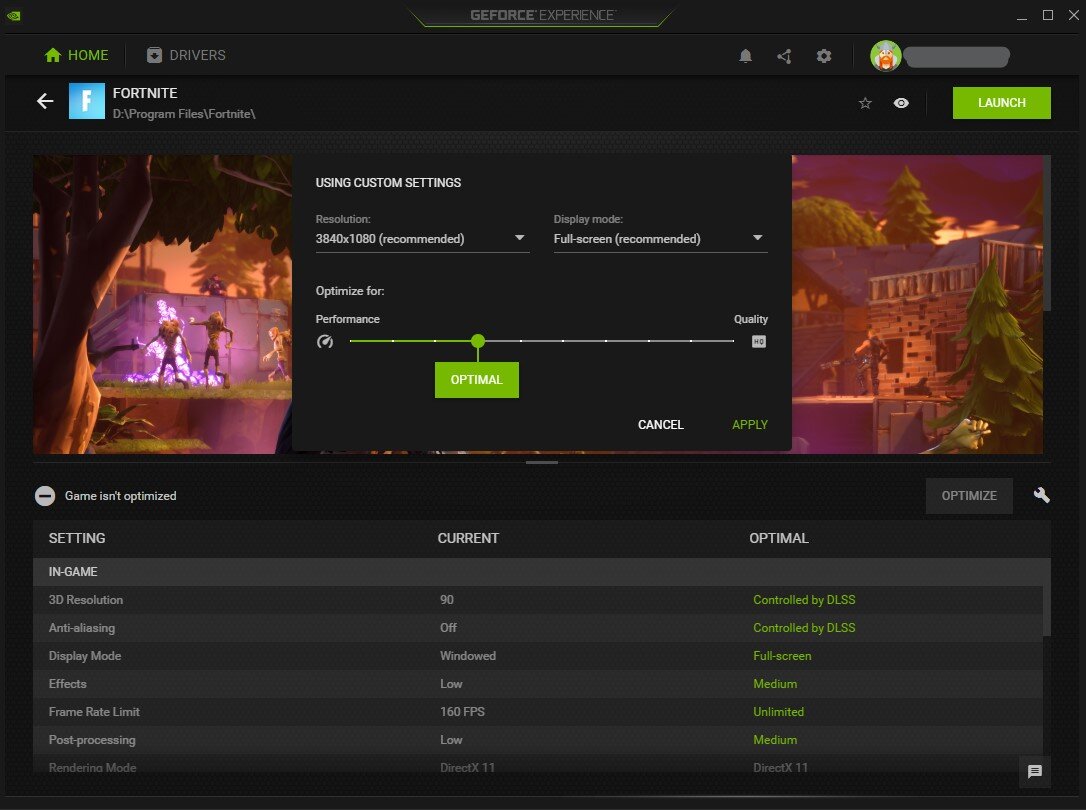This screenshot has width=1086, height=810.
Task: Open the feedback chat icon
Action: coord(1035,771)
